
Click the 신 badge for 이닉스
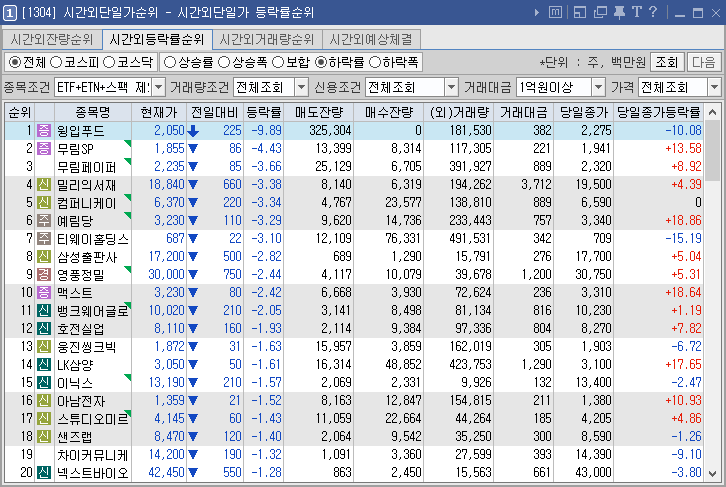click(x=44, y=383)
